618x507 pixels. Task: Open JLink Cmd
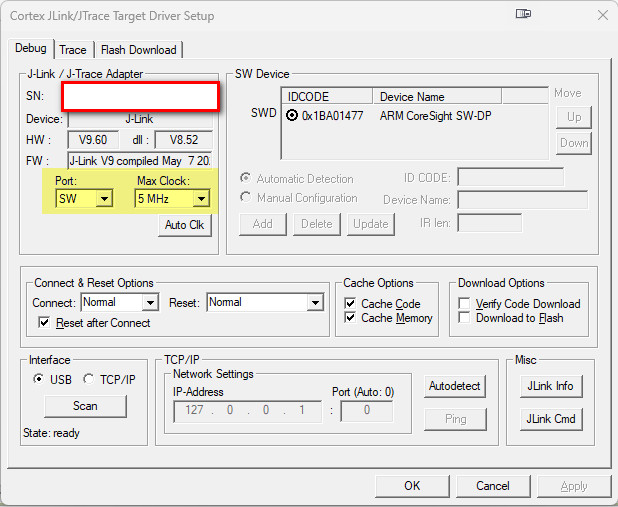click(x=551, y=419)
